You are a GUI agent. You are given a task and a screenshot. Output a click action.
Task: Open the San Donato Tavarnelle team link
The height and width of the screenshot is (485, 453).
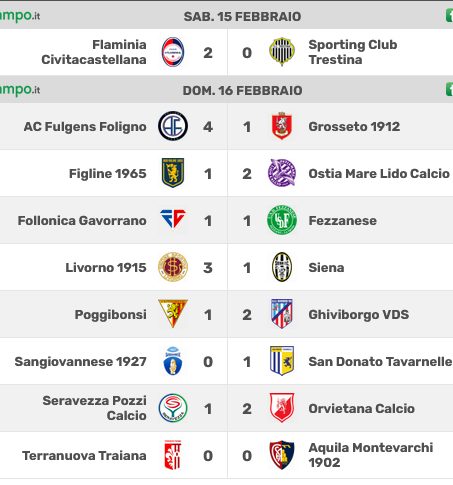(x=380, y=362)
